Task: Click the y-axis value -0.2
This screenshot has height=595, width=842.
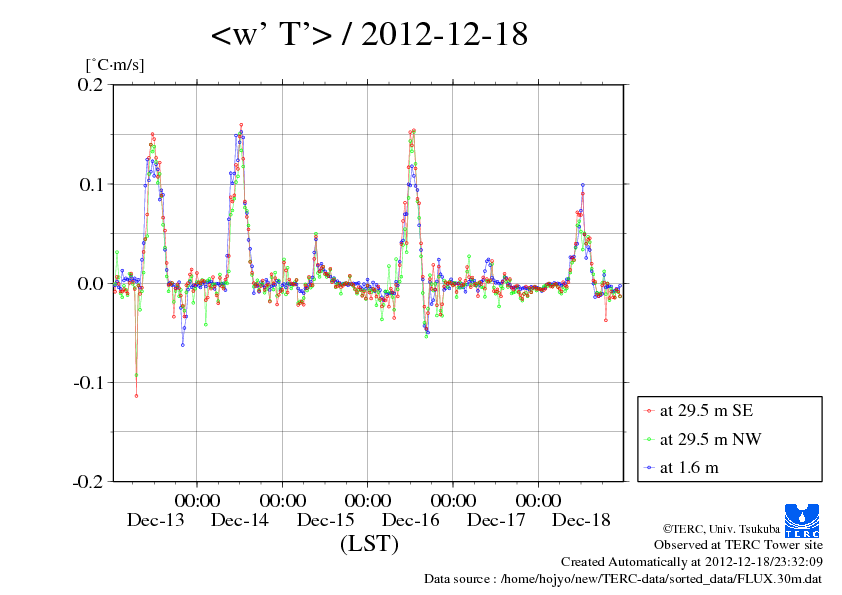Action: (88, 481)
